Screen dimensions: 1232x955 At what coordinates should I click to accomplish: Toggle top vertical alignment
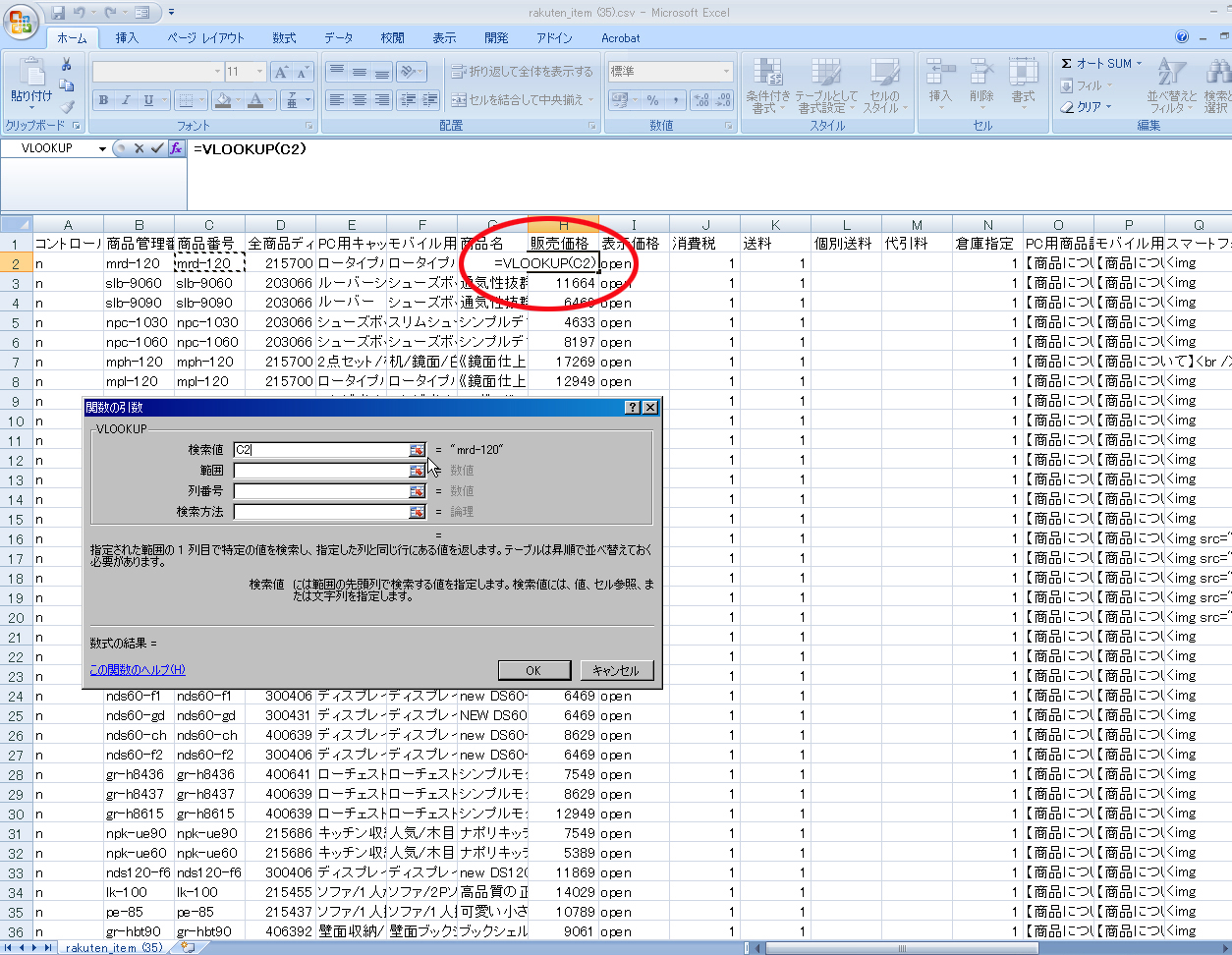coord(337,72)
